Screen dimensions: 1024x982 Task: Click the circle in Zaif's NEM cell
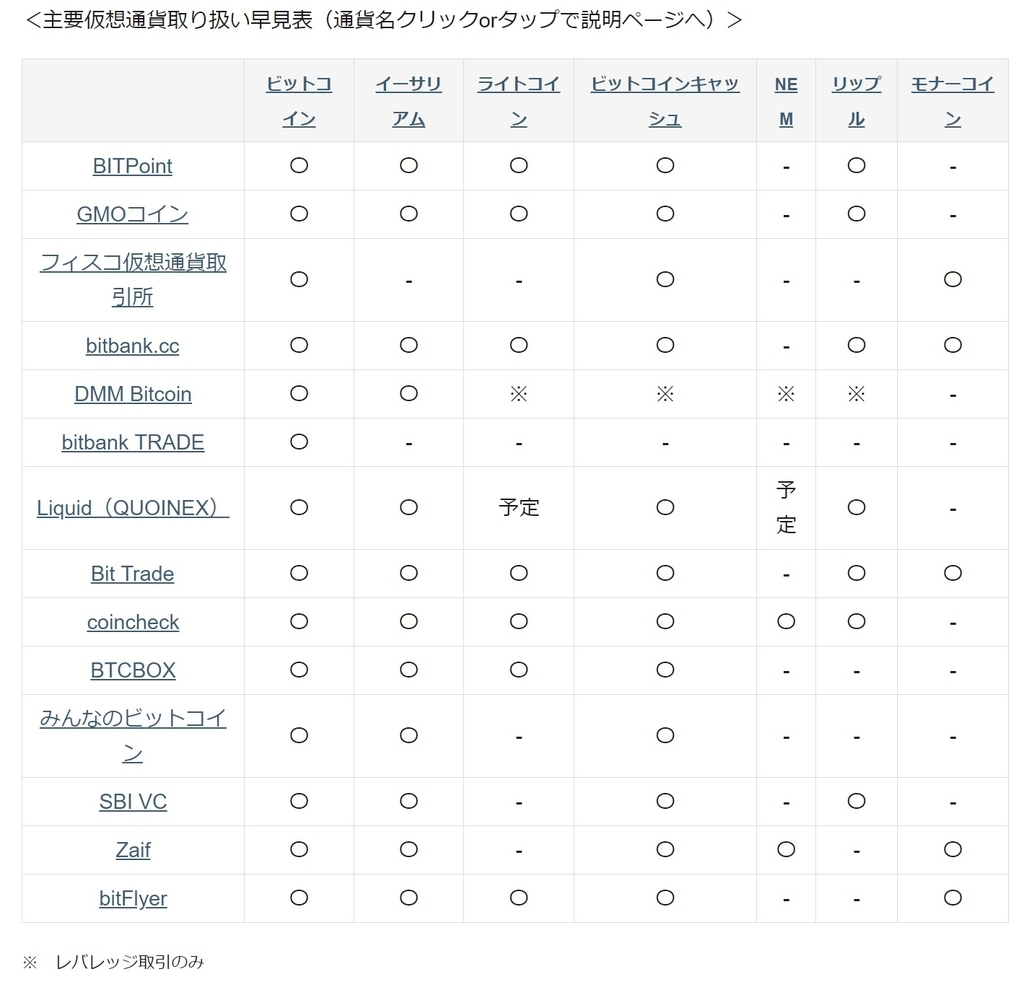click(x=786, y=849)
